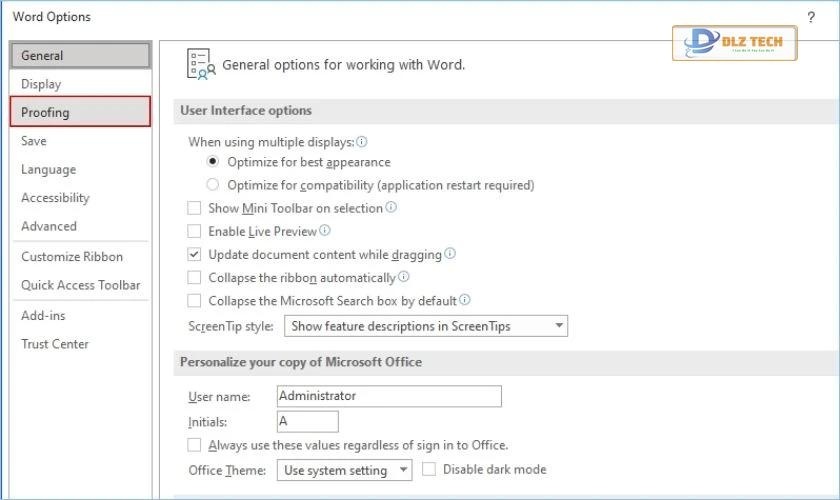
Task: Click the Help question mark icon
Action: [x=810, y=17]
